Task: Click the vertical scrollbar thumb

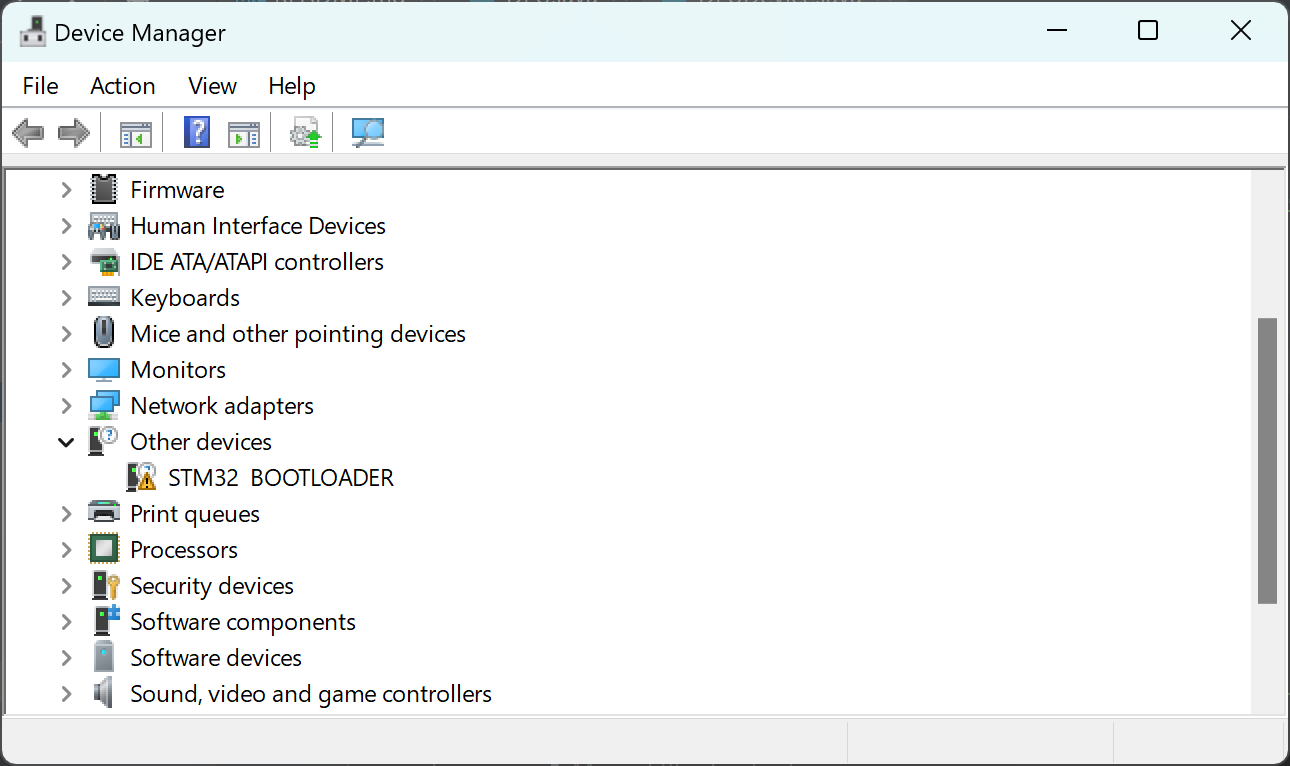Action: point(1268,460)
